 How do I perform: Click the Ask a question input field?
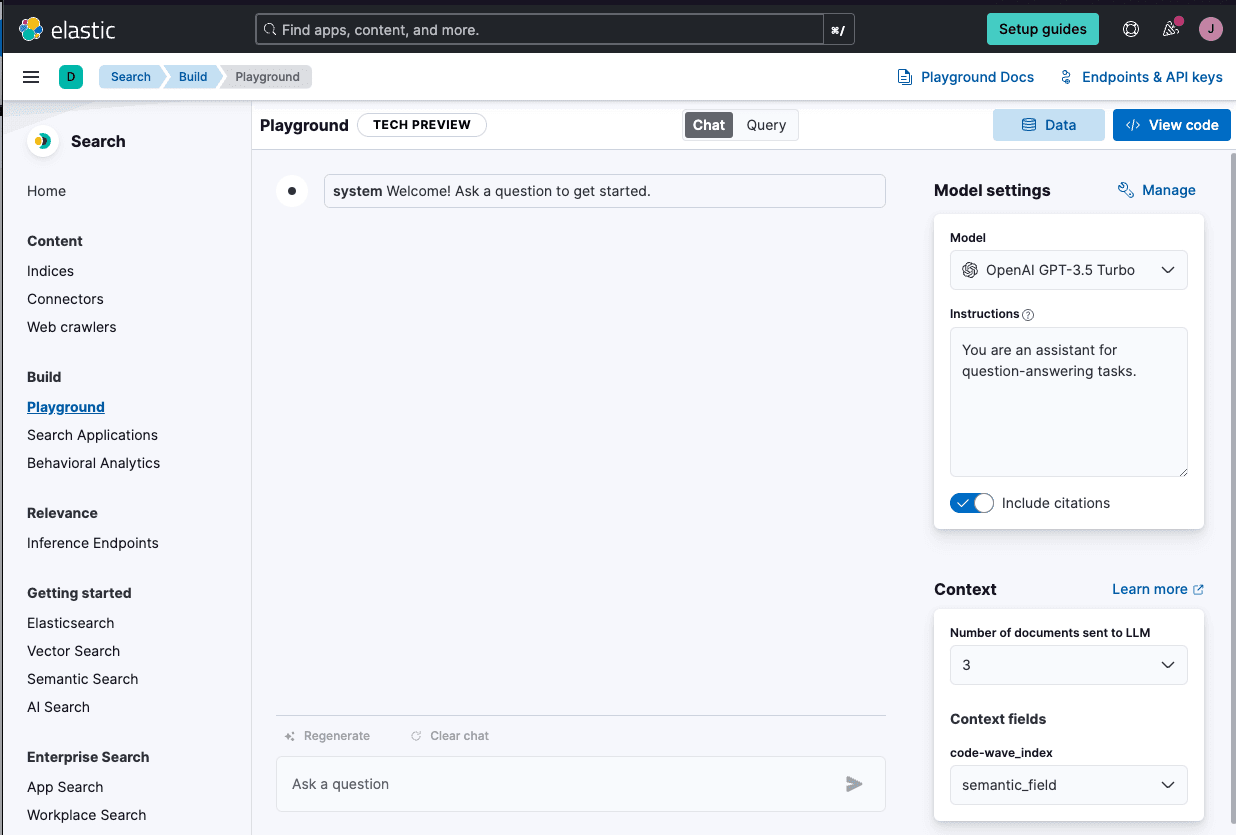pos(560,784)
